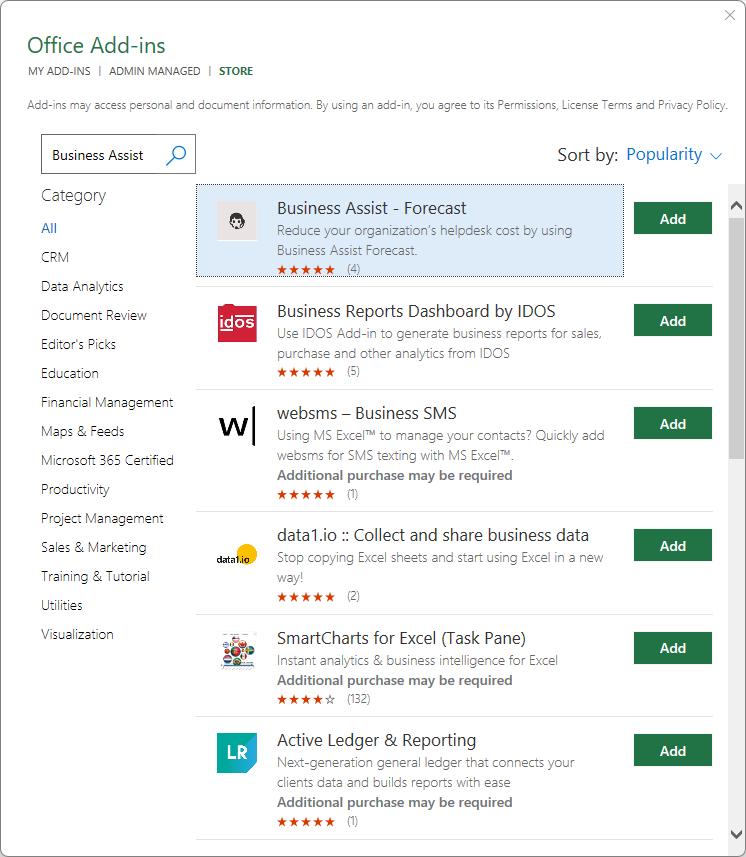
Task: Click the search magnifier icon
Action: pyautogui.click(x=176, y=155)
